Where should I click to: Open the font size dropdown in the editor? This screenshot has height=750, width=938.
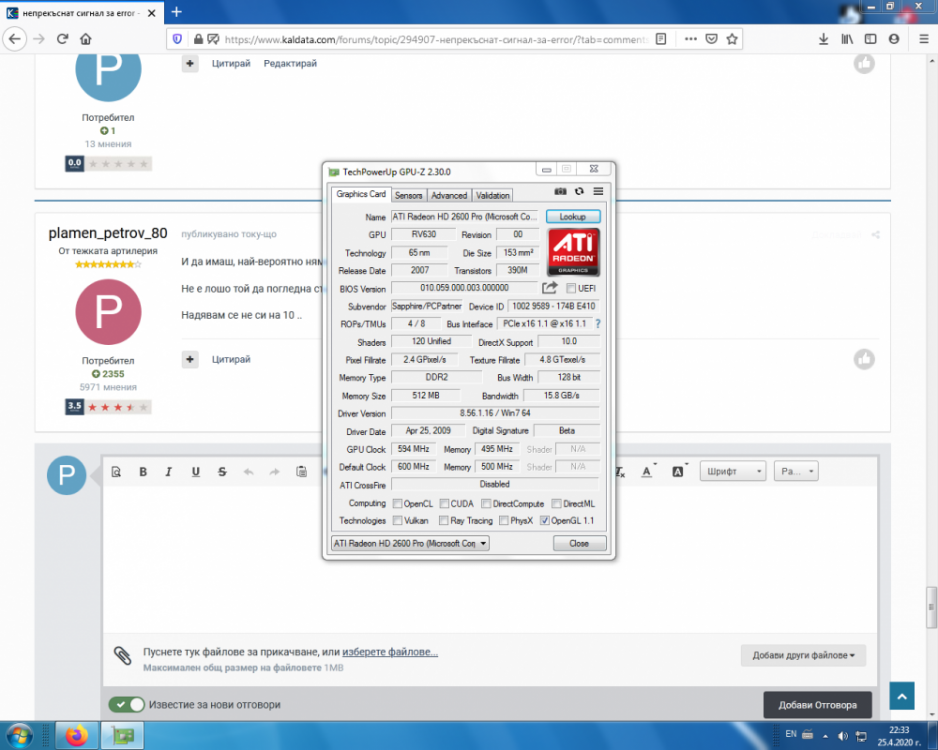pyautogui.click(x=796, y=471)
